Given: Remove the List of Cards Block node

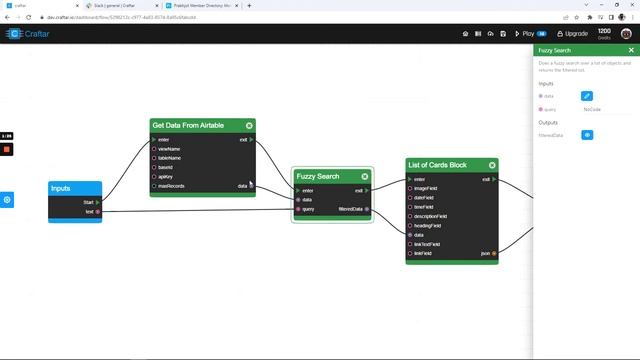Looking at the screenshot, I should (x=492, y=165).
